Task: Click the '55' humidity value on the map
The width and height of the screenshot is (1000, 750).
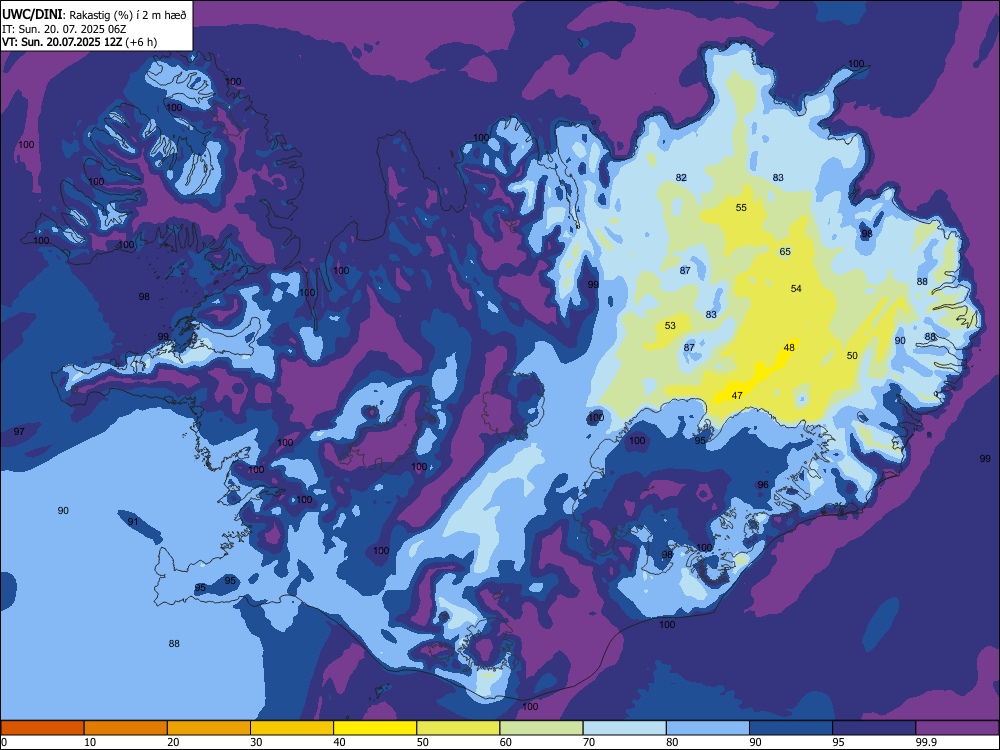Action: (x=741, y=207)
